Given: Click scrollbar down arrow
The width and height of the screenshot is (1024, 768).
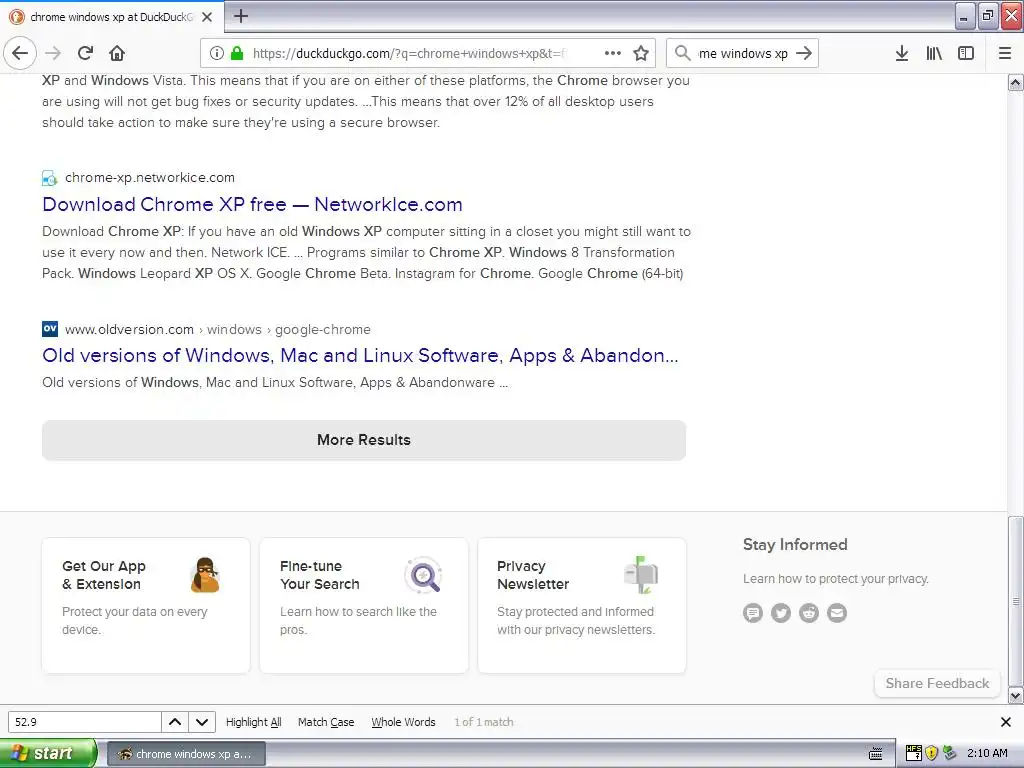Looking at the screenshot, I should [1016, 696].
